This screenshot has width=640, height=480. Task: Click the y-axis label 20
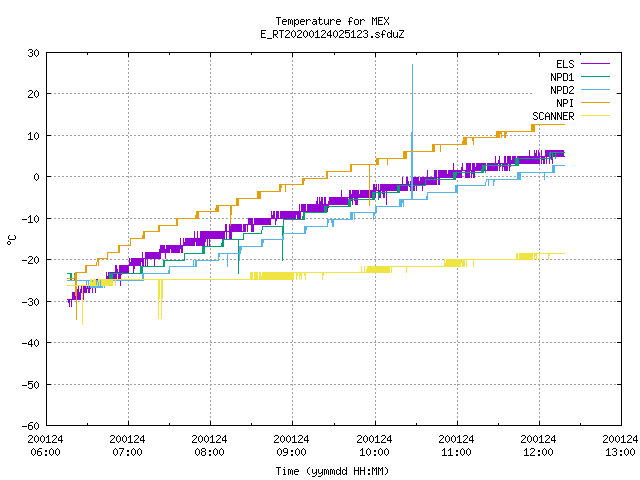33,94
